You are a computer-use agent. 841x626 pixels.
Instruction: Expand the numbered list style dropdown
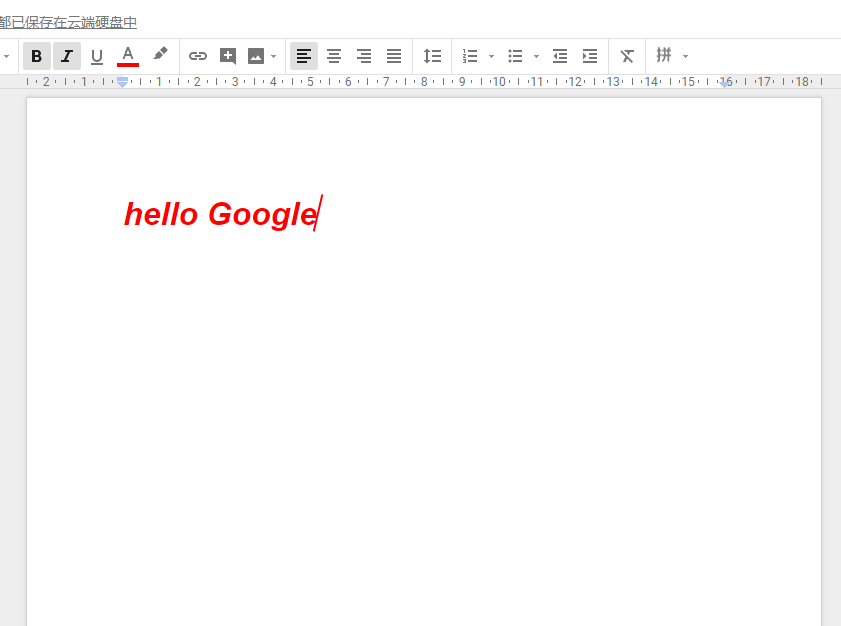(x=491, y=56)
